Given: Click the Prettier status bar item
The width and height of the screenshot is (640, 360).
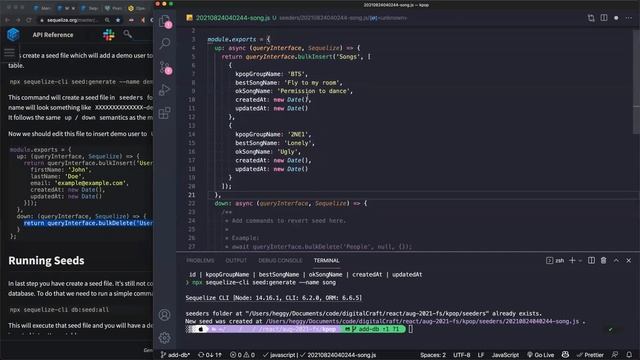Looking at the screenshot, I should tap(590, 355).
